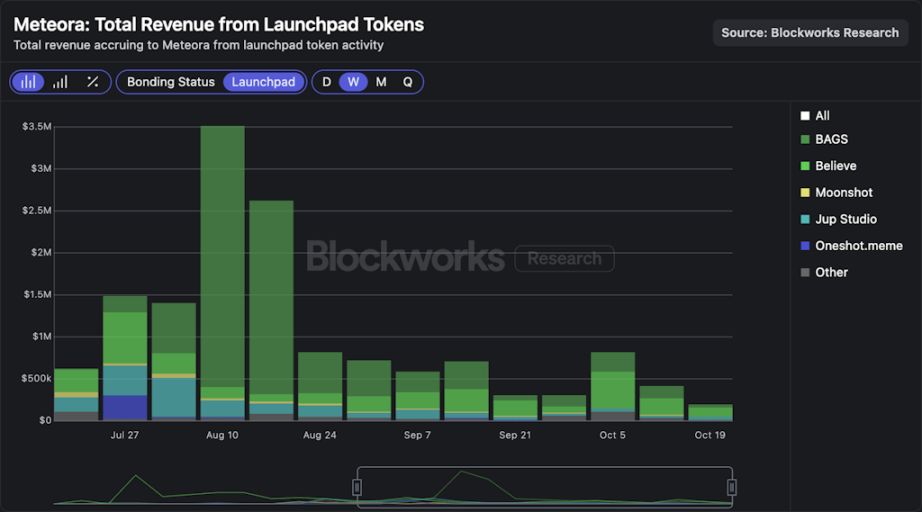The width and height of the screenshot is (922, 512).
Task: Switch to percentage view icon
Action: click(x=92, y=82)
